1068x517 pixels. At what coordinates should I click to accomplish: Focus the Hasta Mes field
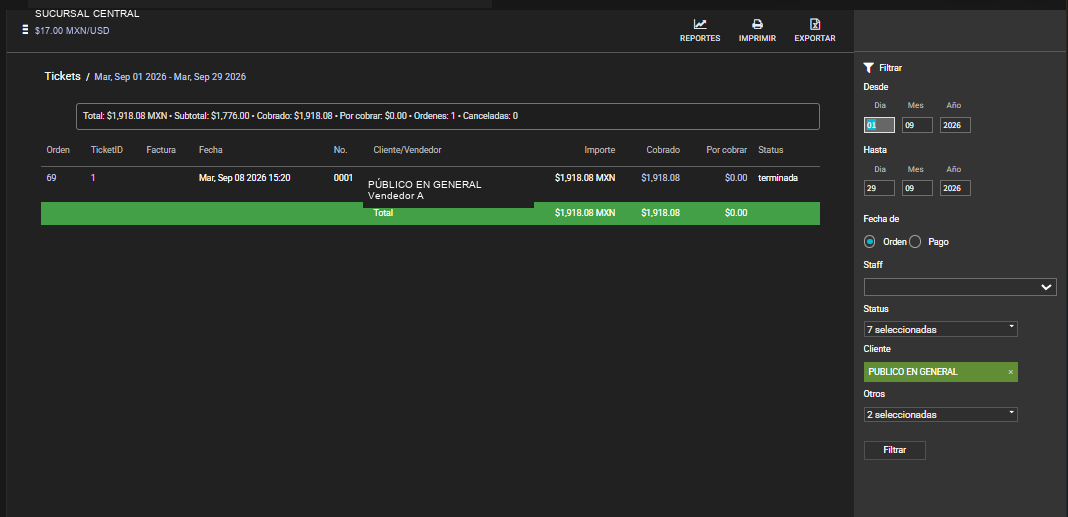(x=917, y=188)
